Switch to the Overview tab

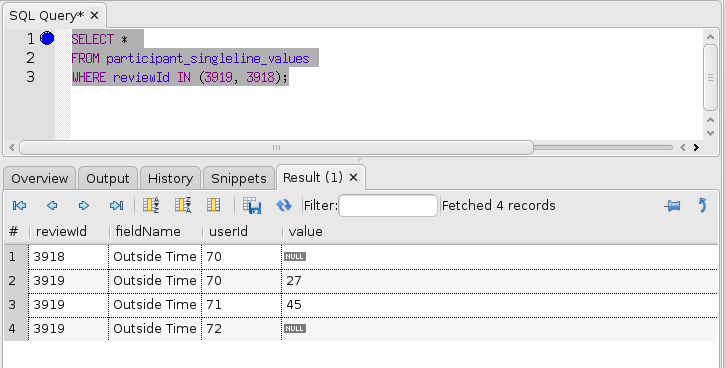coord(40,178)
